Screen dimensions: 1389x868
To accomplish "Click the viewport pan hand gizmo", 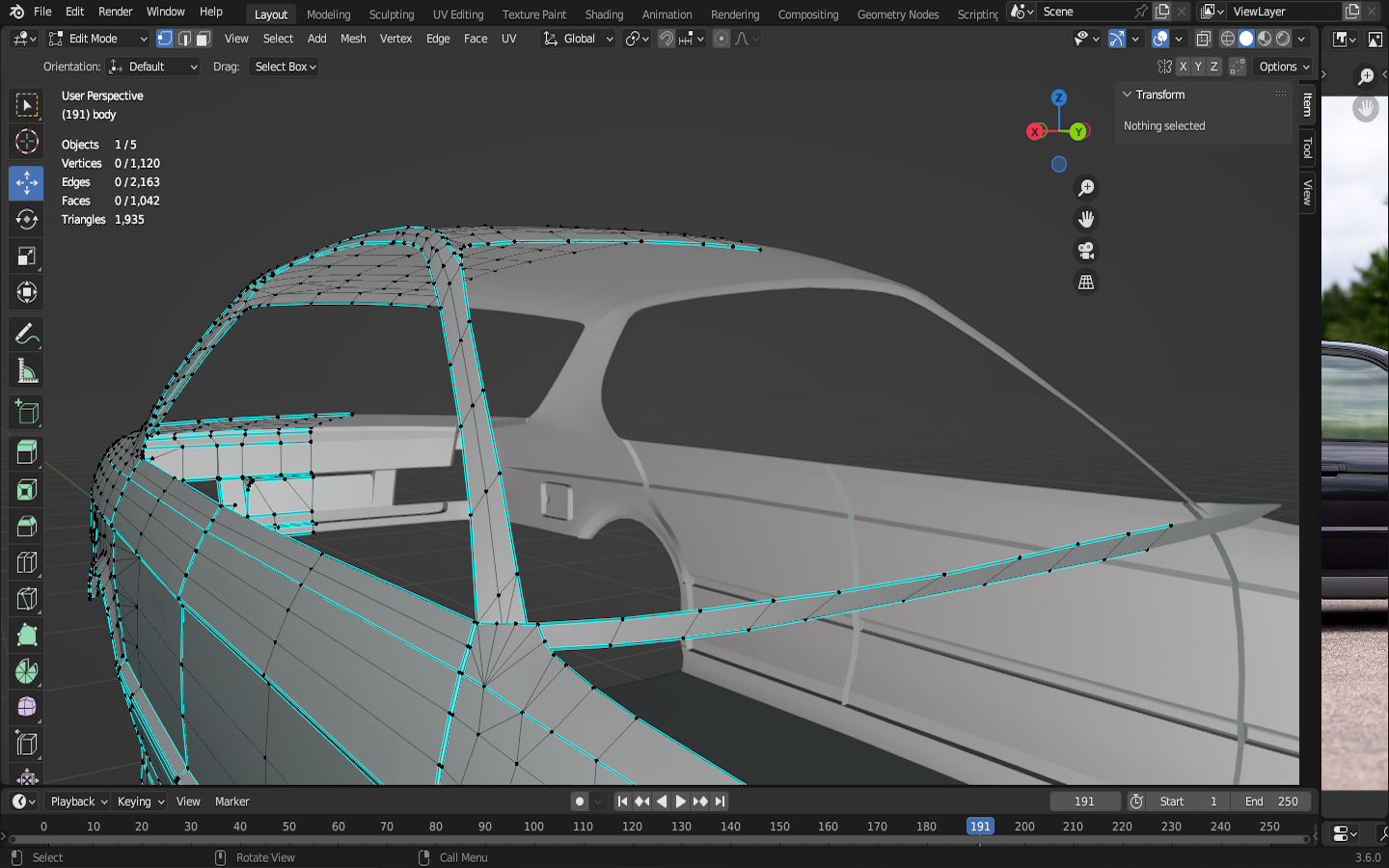I will (1086, 219).
